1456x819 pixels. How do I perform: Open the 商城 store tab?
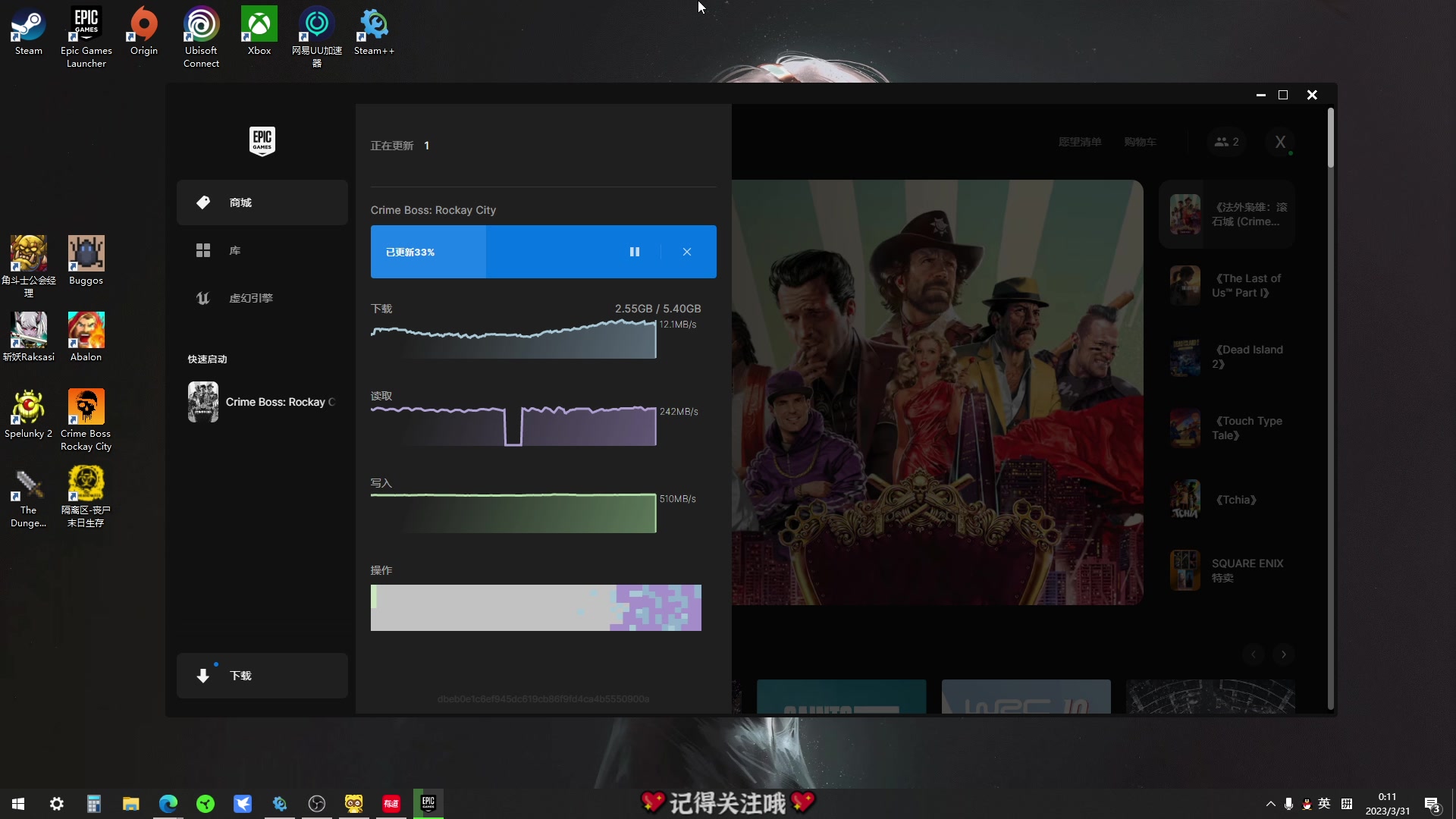coord(262,202)
